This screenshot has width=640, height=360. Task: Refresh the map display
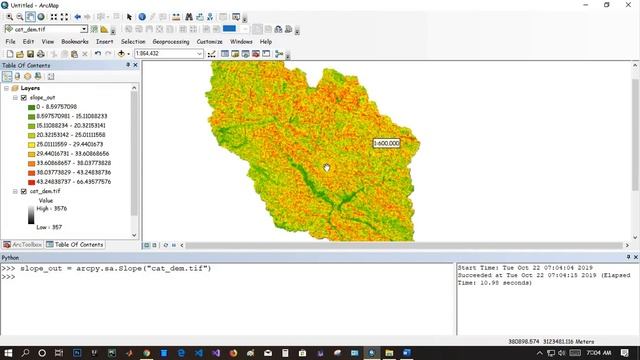[166, 245]
